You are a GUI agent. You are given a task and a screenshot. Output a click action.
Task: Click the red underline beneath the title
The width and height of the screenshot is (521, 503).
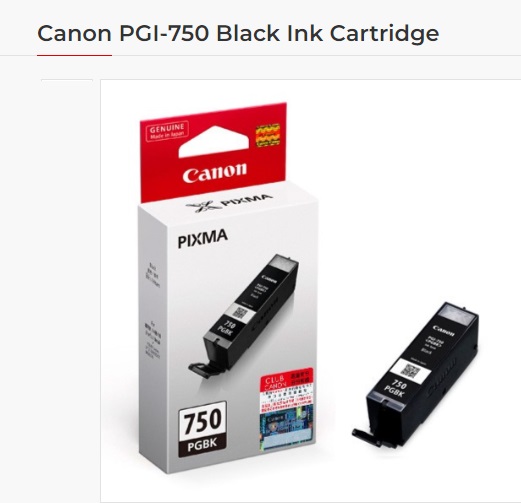coord(74,55)
